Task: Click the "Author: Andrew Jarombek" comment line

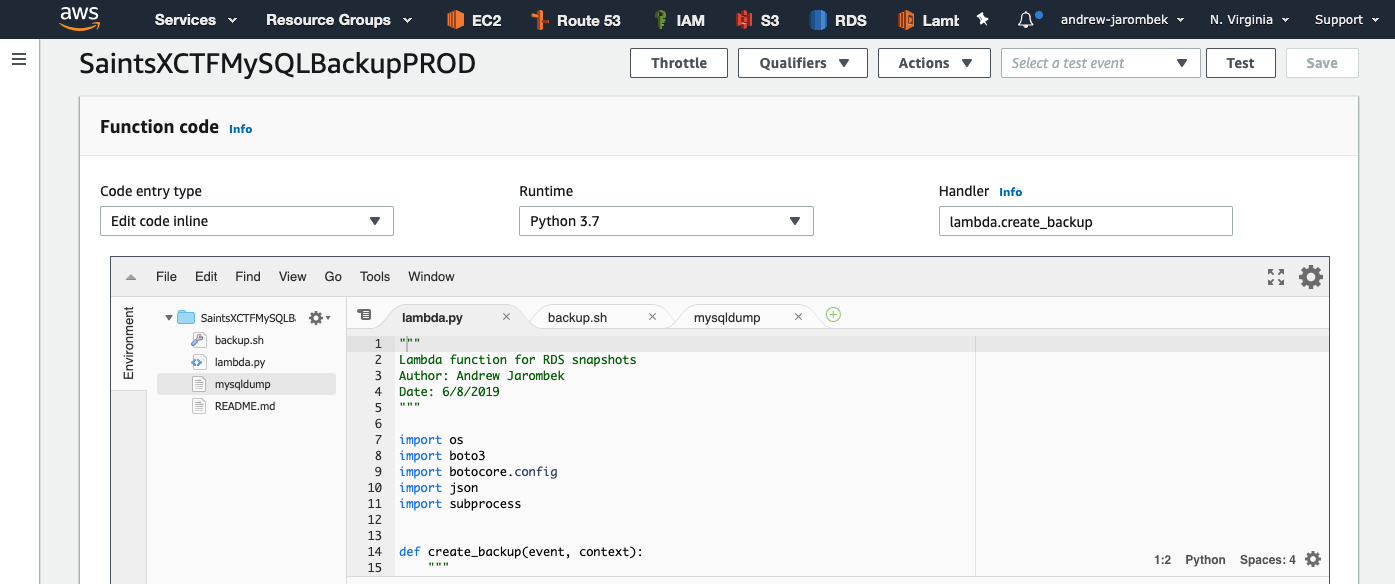Action: [x=482, y=376]
